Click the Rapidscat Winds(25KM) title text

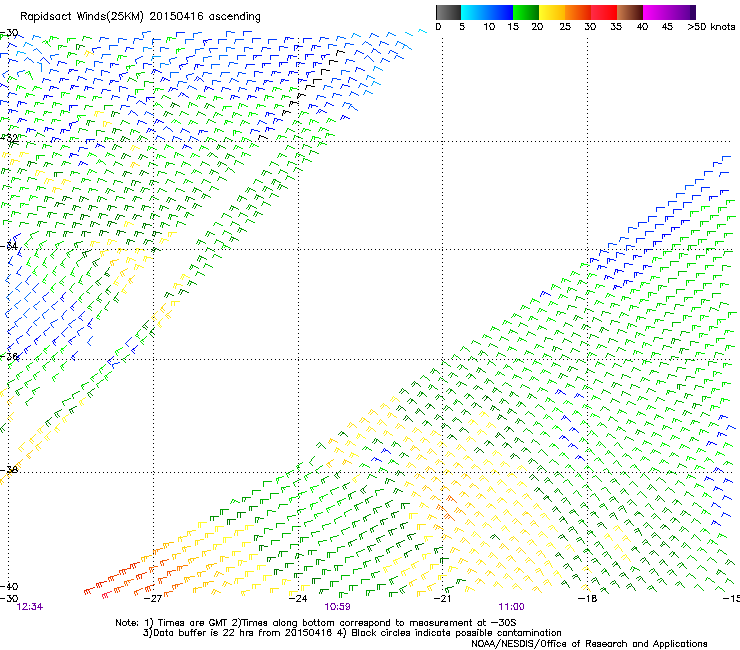(140, 17)
